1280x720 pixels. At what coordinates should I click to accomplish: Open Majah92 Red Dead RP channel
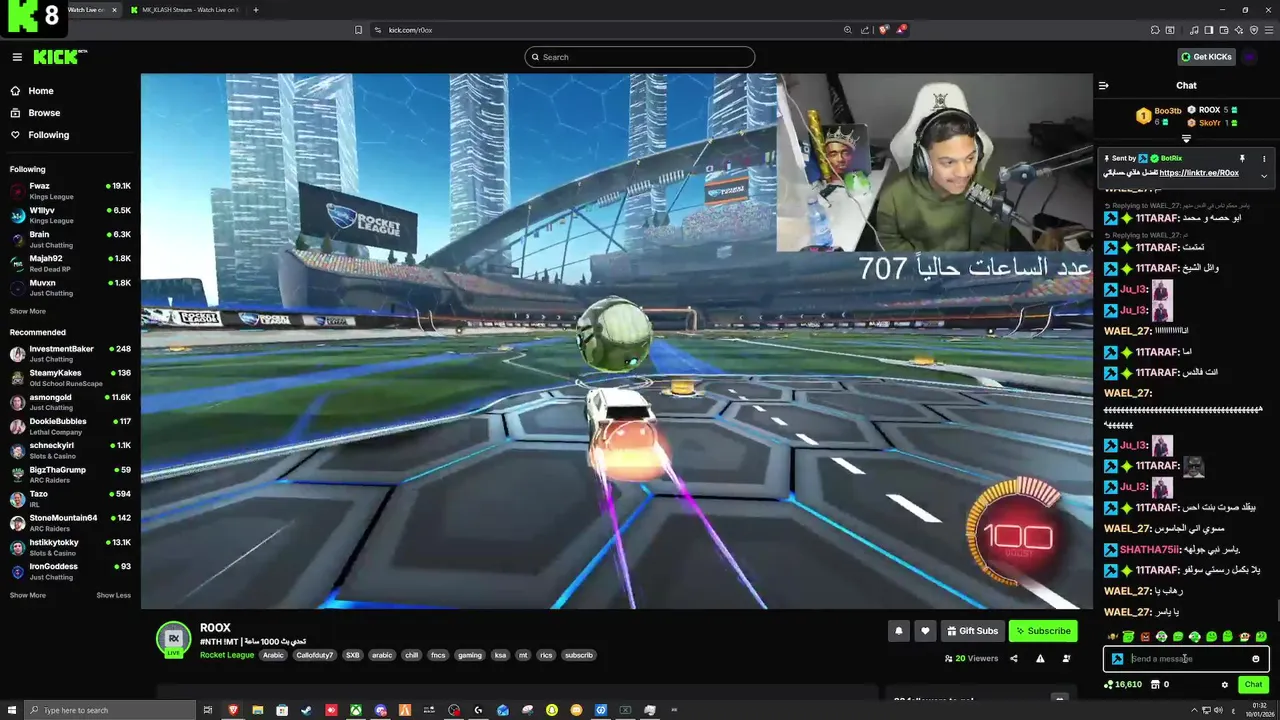70,263
